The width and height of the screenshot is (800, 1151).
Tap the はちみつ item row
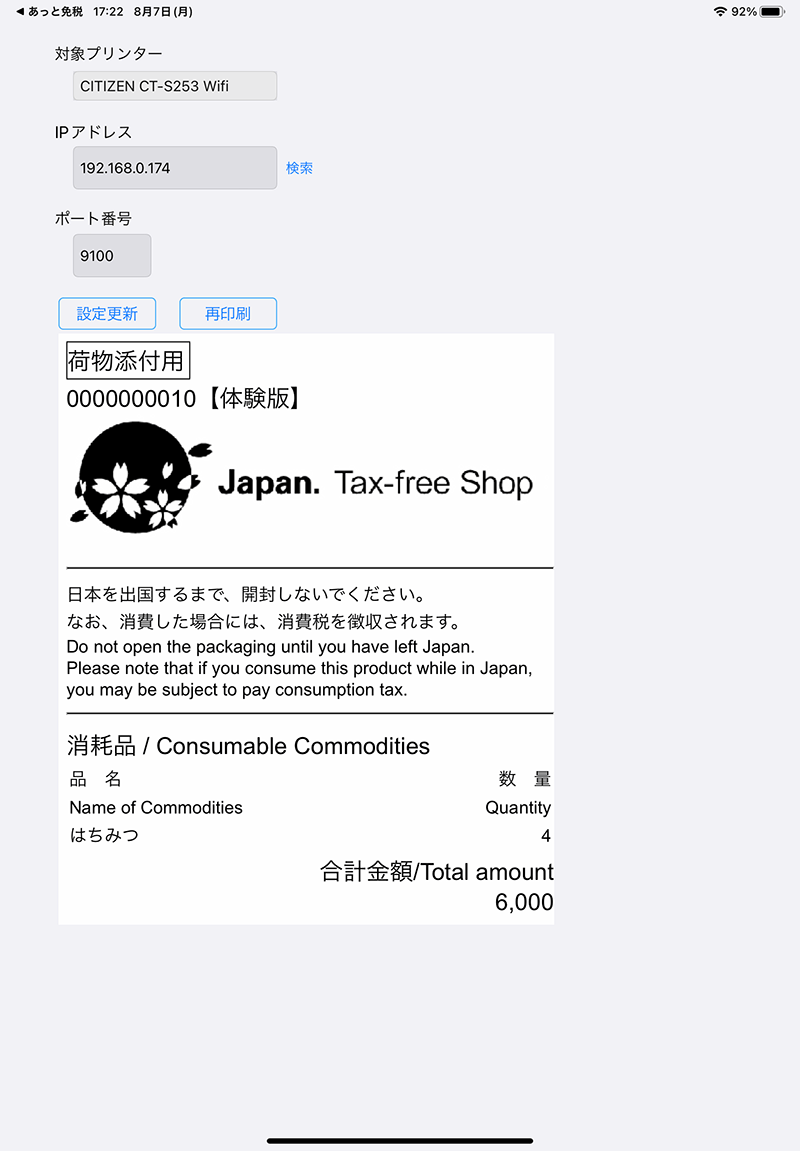310,835
